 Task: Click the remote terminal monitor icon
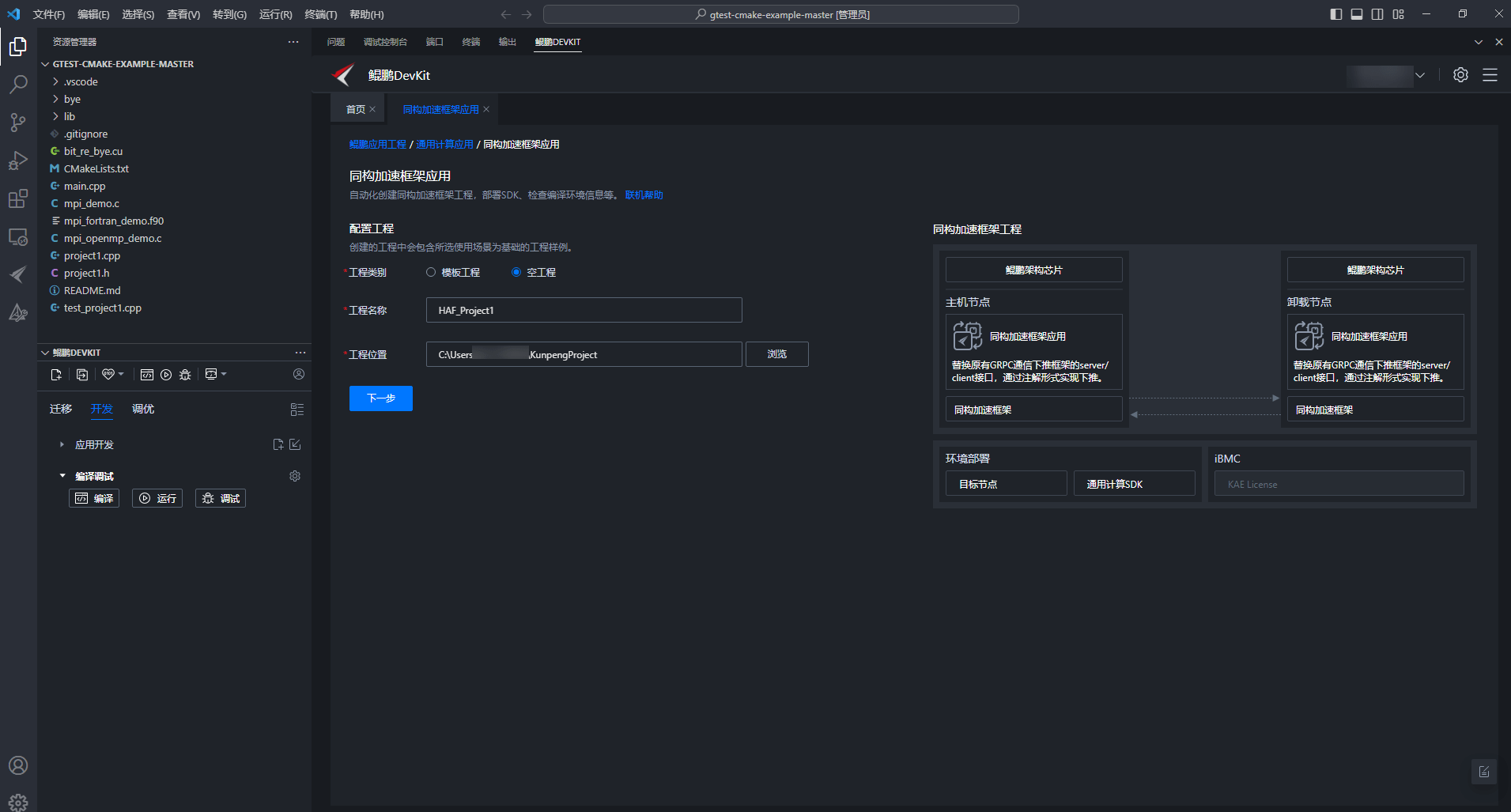coord(211,375)
